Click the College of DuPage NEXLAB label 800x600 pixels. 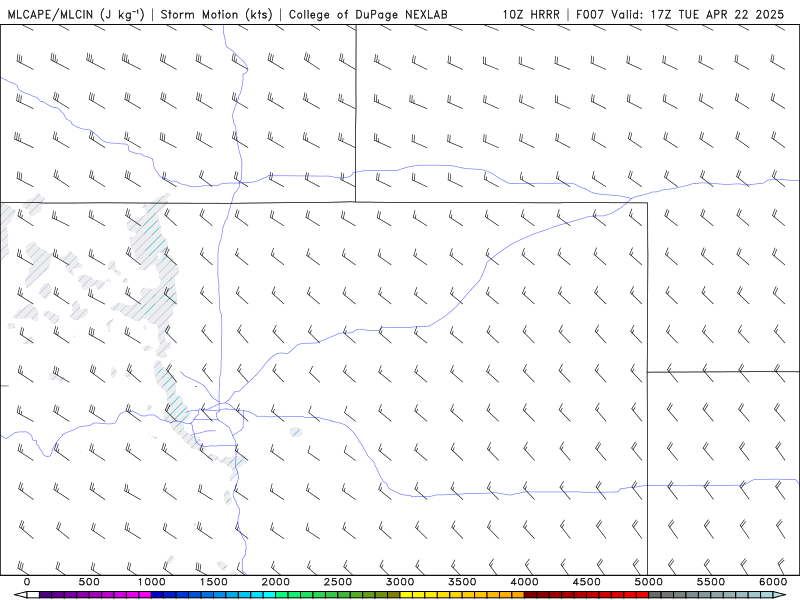coord(368,14)
